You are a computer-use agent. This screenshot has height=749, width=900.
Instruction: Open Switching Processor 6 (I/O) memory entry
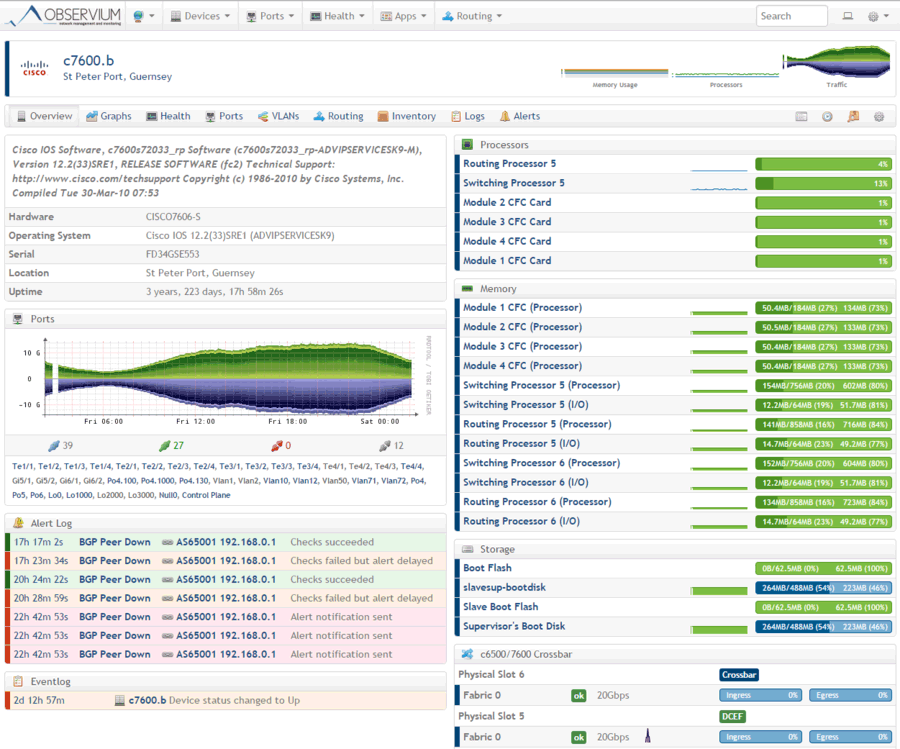pyautogui.click(x=526, y=482)
